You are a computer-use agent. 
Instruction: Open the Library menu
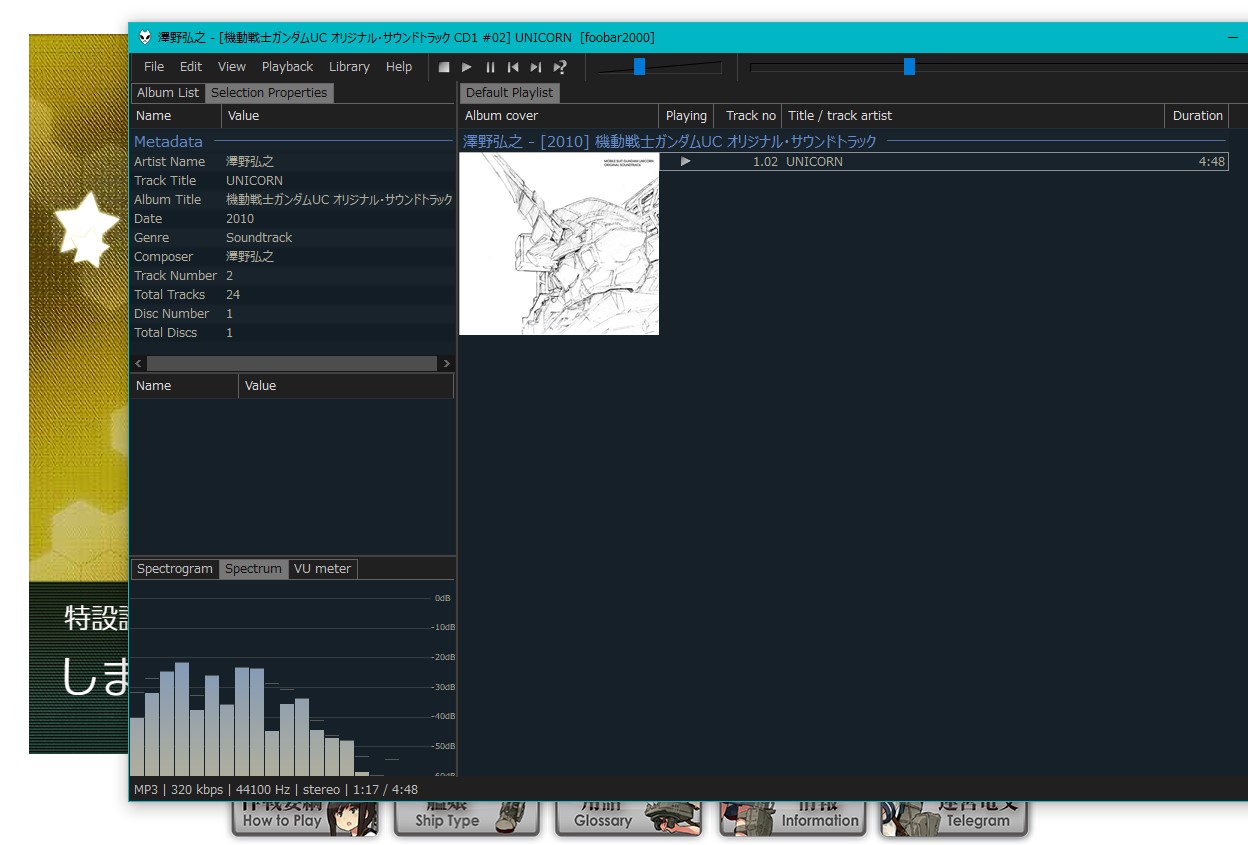pos(349,67)
